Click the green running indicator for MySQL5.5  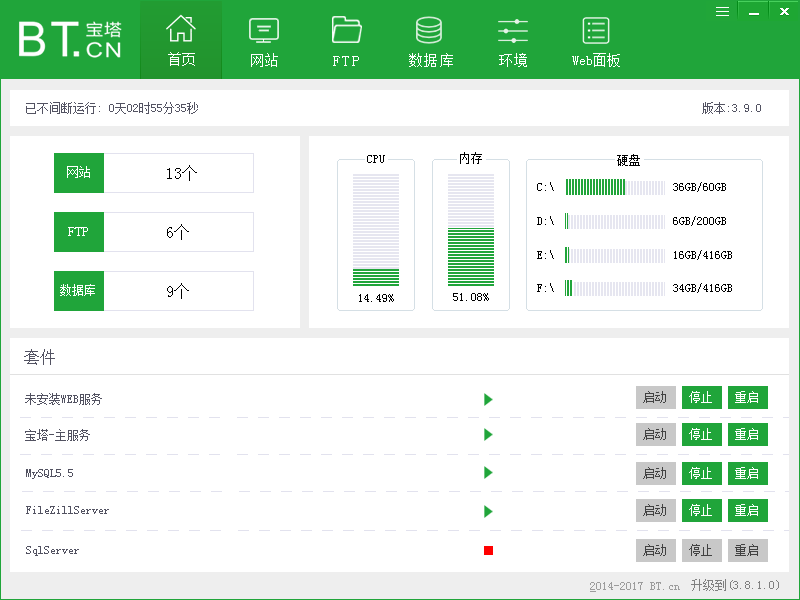[488, 473]
